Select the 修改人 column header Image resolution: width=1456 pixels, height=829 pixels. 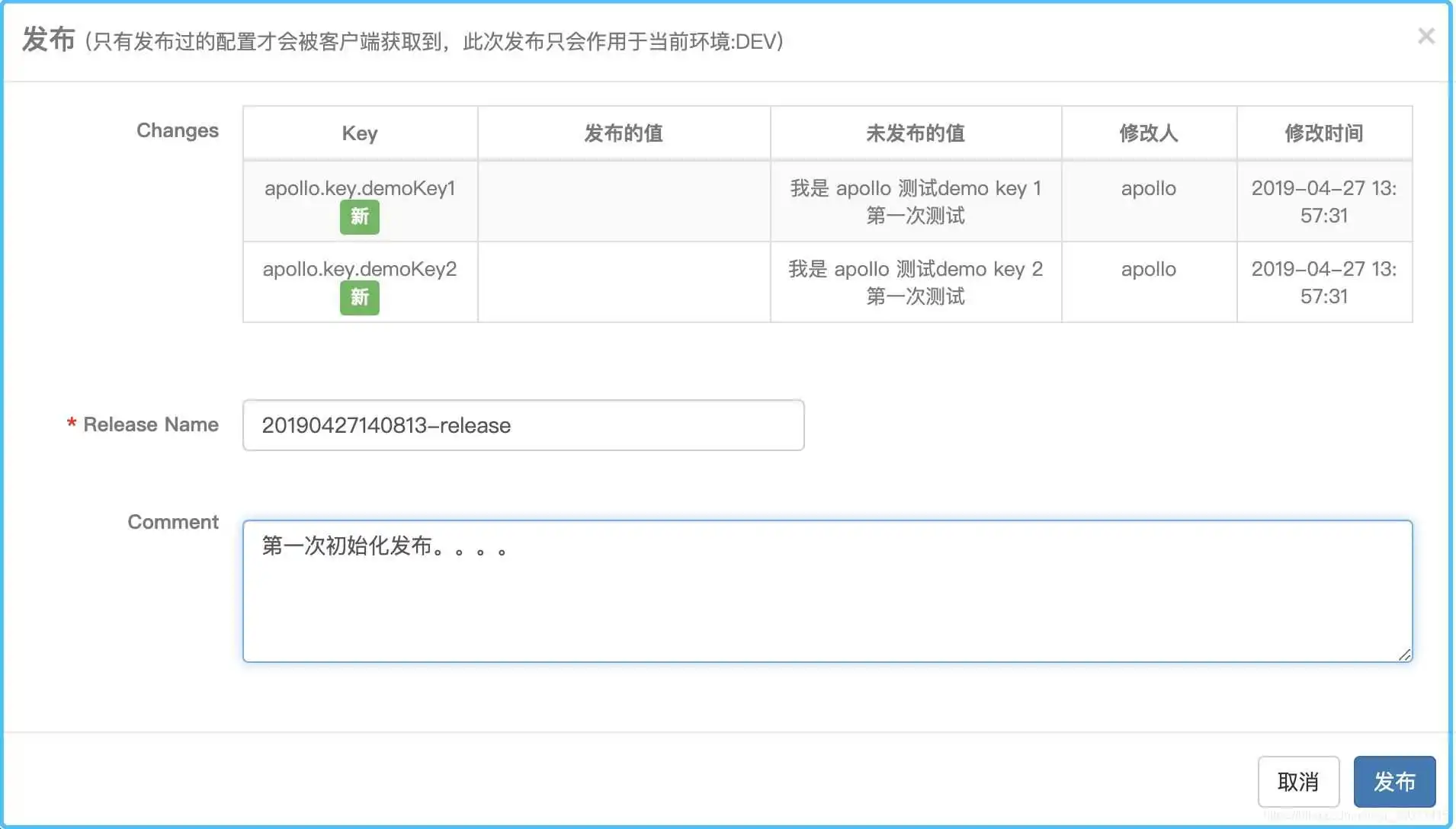(x=1148, y=133)
